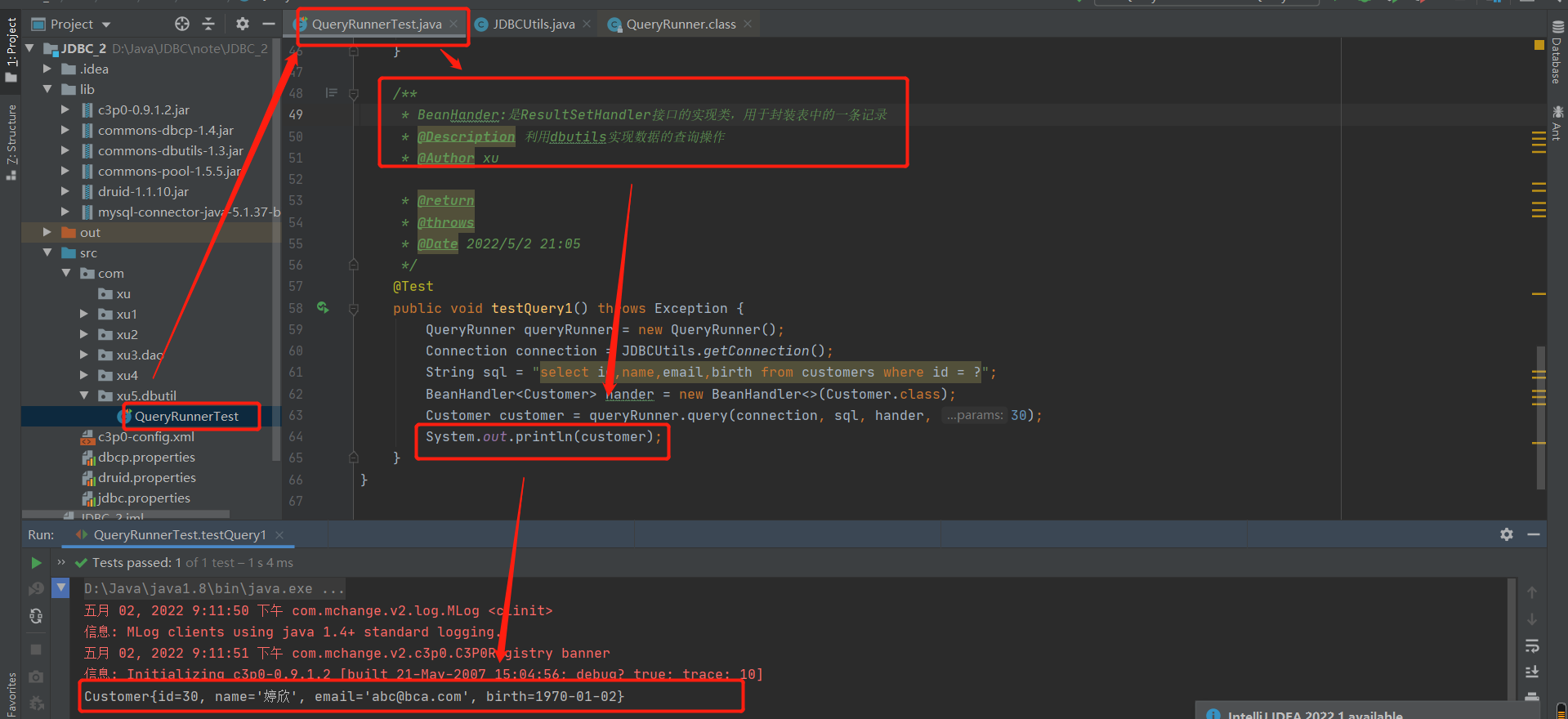Click the dump threads camera icon
1568x719 pixels.
(x=36, y=677)
